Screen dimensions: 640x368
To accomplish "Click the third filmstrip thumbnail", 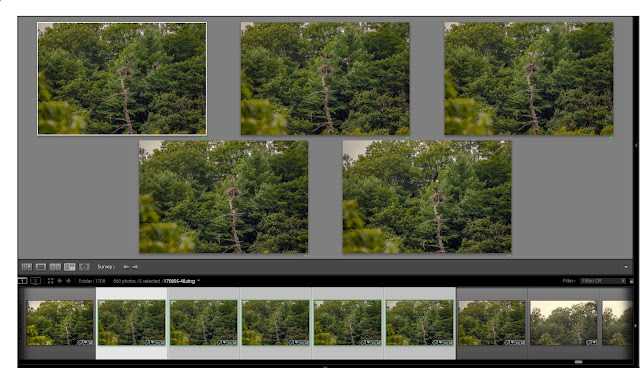I will click(x=204, y=323).
